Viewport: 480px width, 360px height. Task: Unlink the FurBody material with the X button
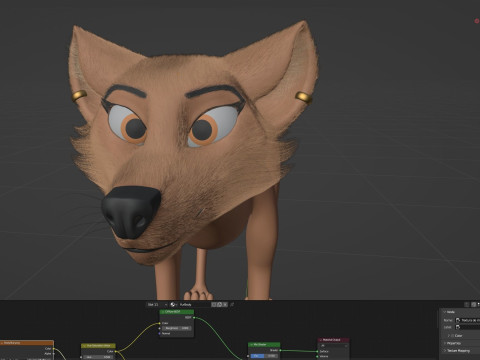[225, 304]
